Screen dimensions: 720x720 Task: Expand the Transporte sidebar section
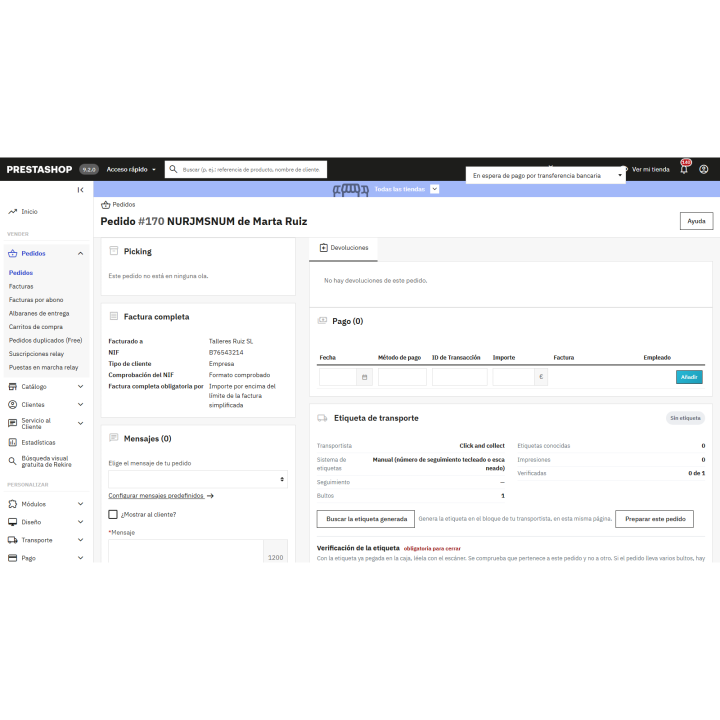tap(80, 540)
